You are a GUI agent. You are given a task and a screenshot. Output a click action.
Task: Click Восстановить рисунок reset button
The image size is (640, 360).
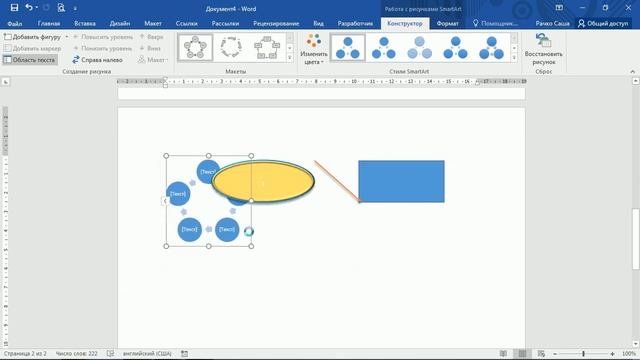click(544, 49)
